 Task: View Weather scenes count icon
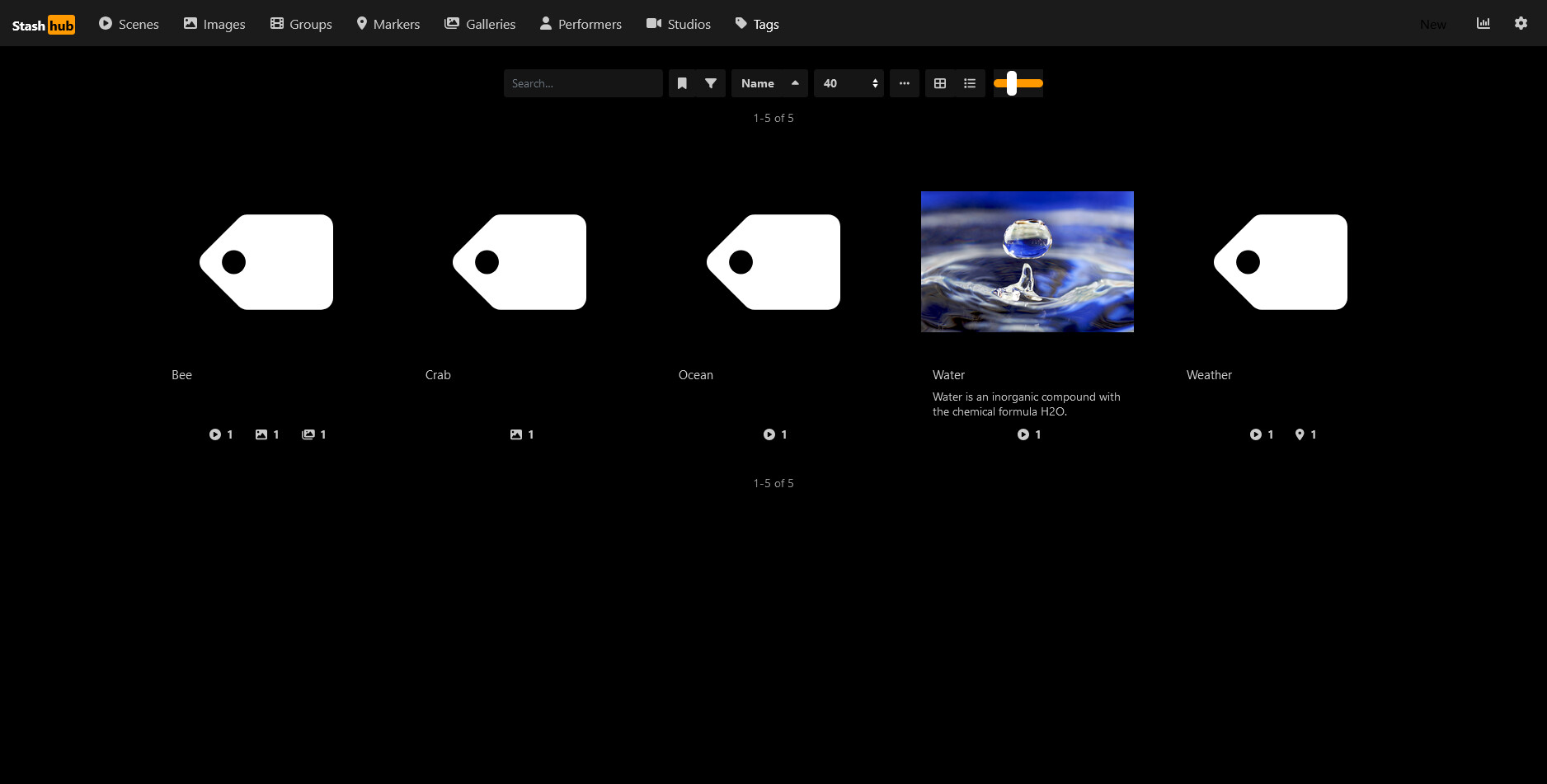(1262, 434)
